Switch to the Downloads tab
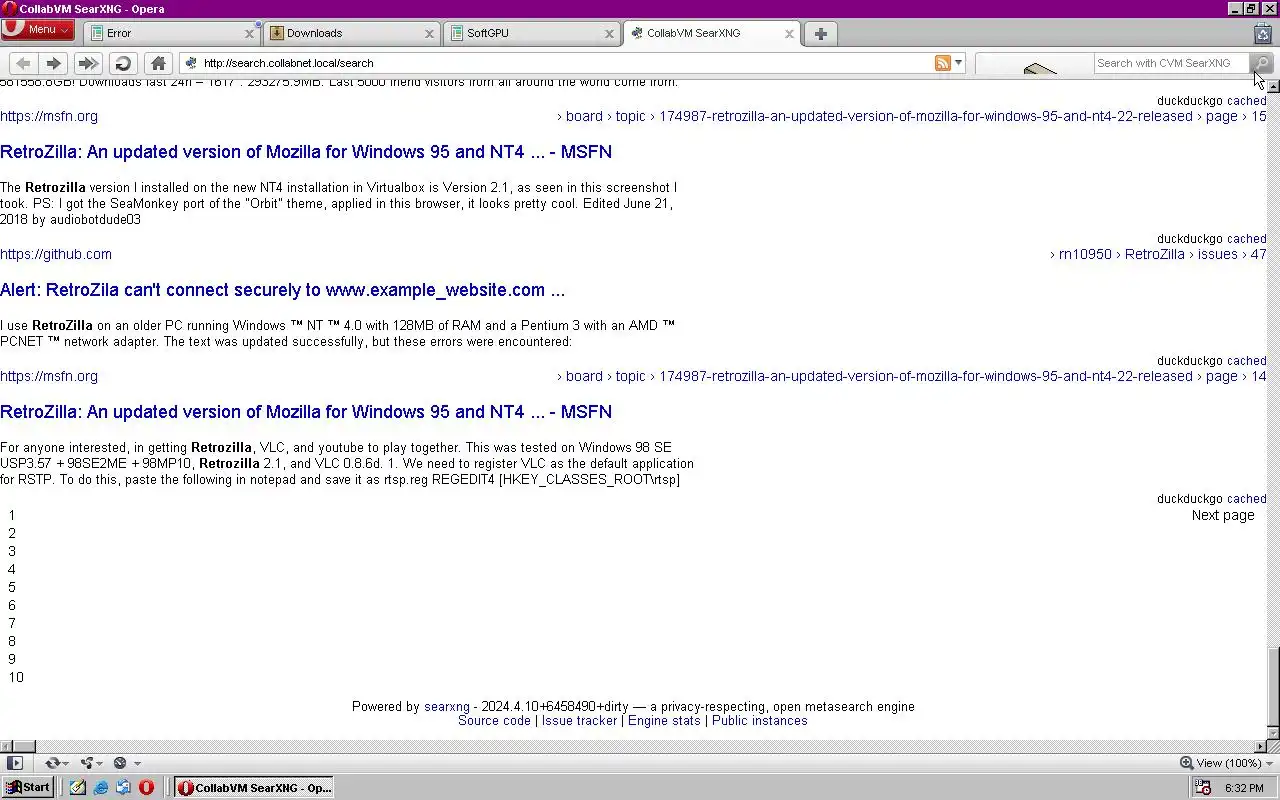Screen dimensions: 1280x800 (350, 33)
